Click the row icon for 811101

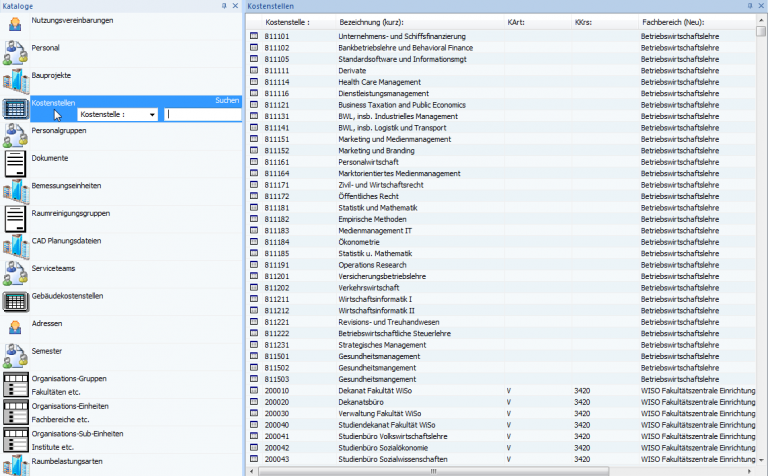point(254,36)
